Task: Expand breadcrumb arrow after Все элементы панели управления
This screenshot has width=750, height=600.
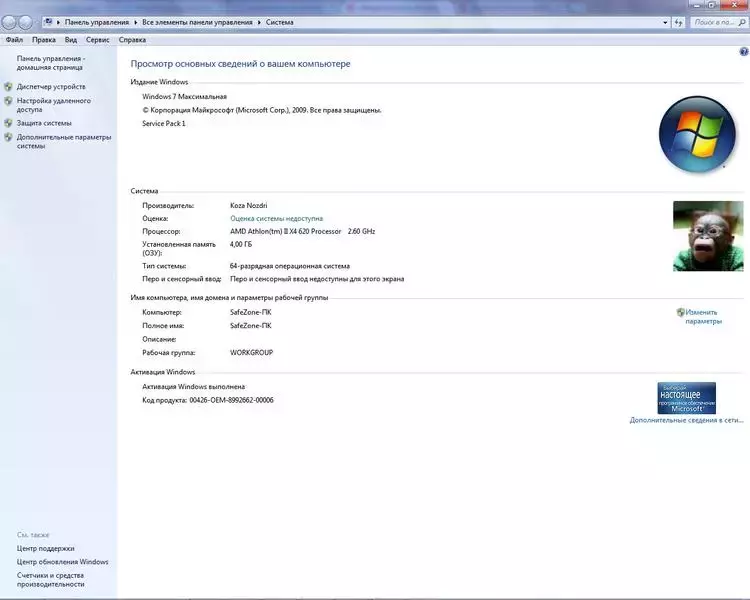Action: pos(259,22)
